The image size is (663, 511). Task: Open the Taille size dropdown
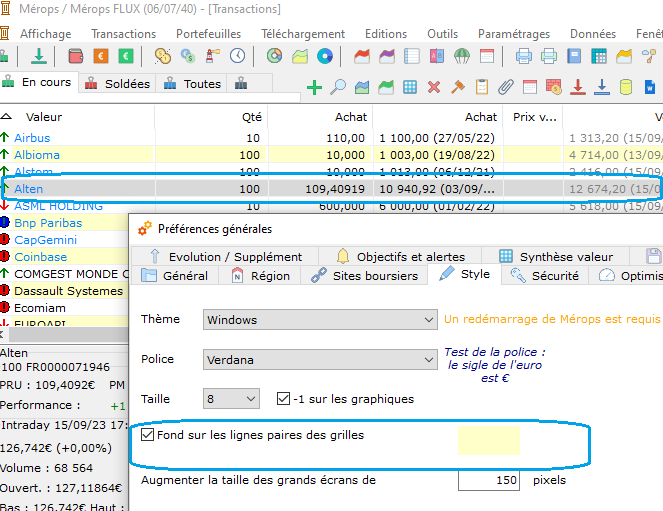pyautogui.click(x=231, y=399)
